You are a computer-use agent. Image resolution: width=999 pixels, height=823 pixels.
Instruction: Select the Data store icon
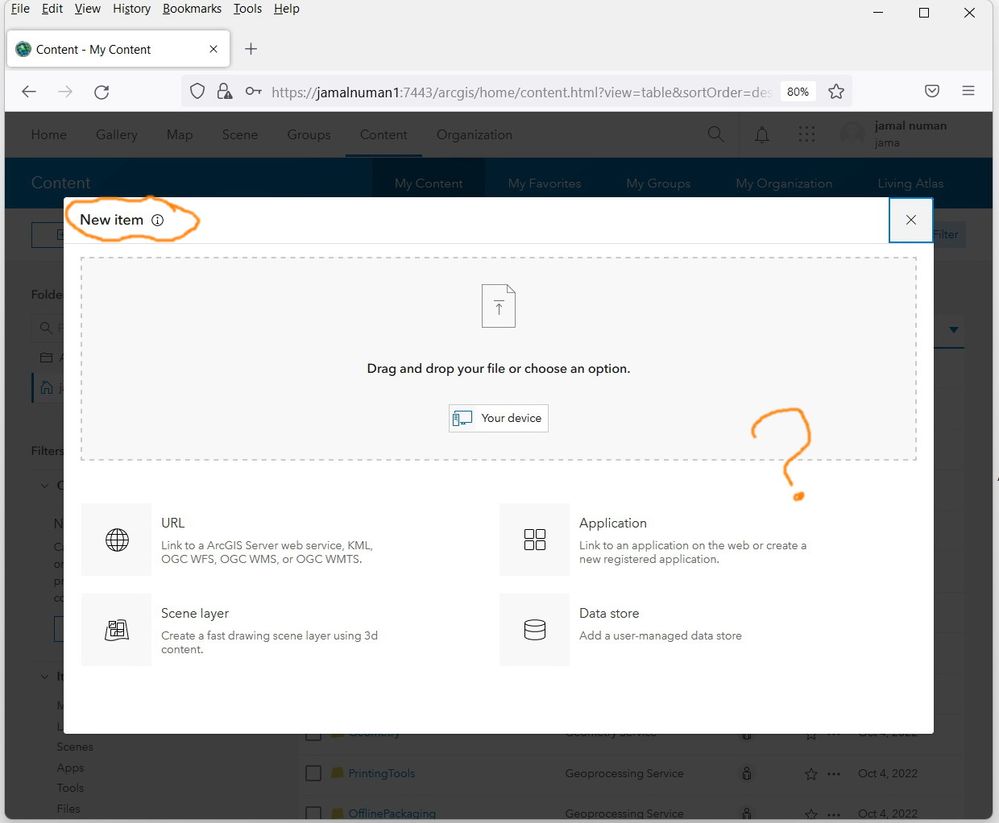coord(535,630)
